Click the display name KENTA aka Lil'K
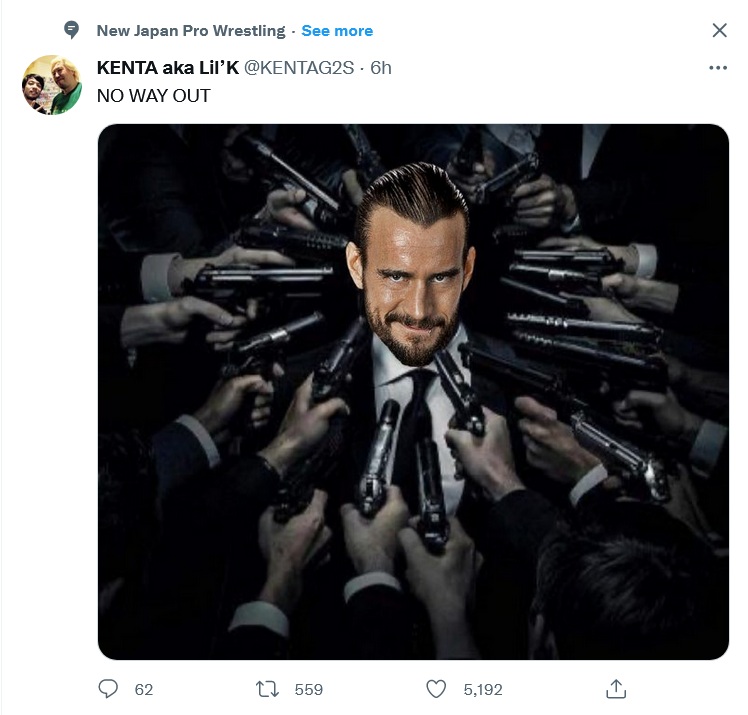 point(168,68)
